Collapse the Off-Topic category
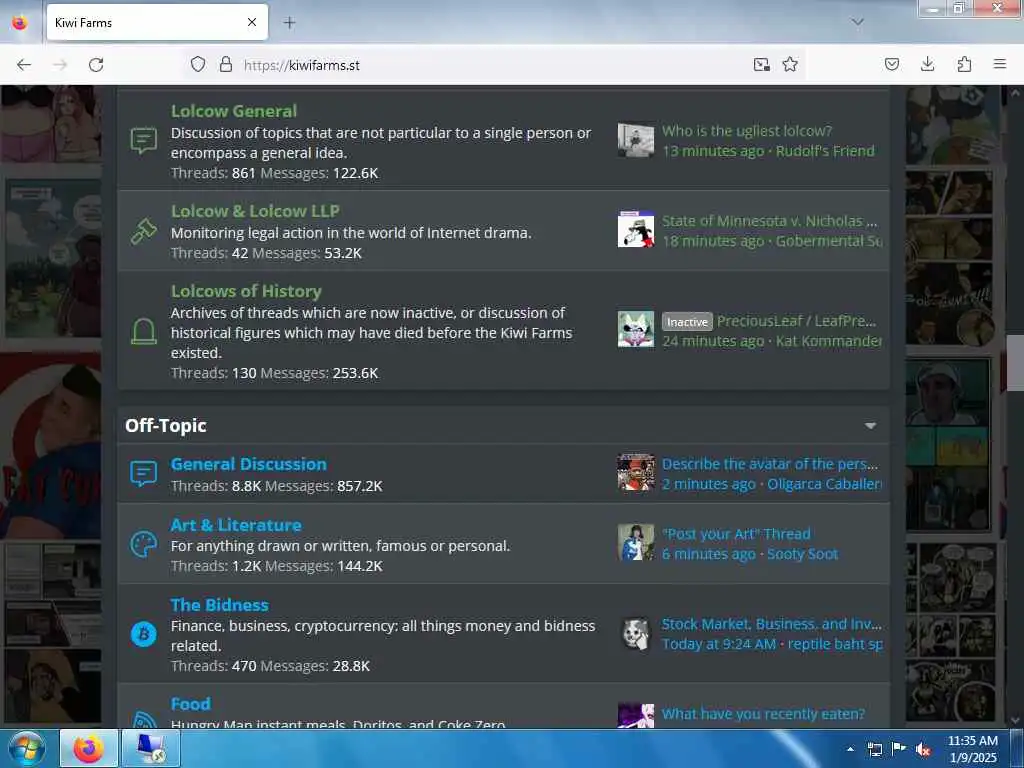The image size is (1024, 768). [871, 426]
